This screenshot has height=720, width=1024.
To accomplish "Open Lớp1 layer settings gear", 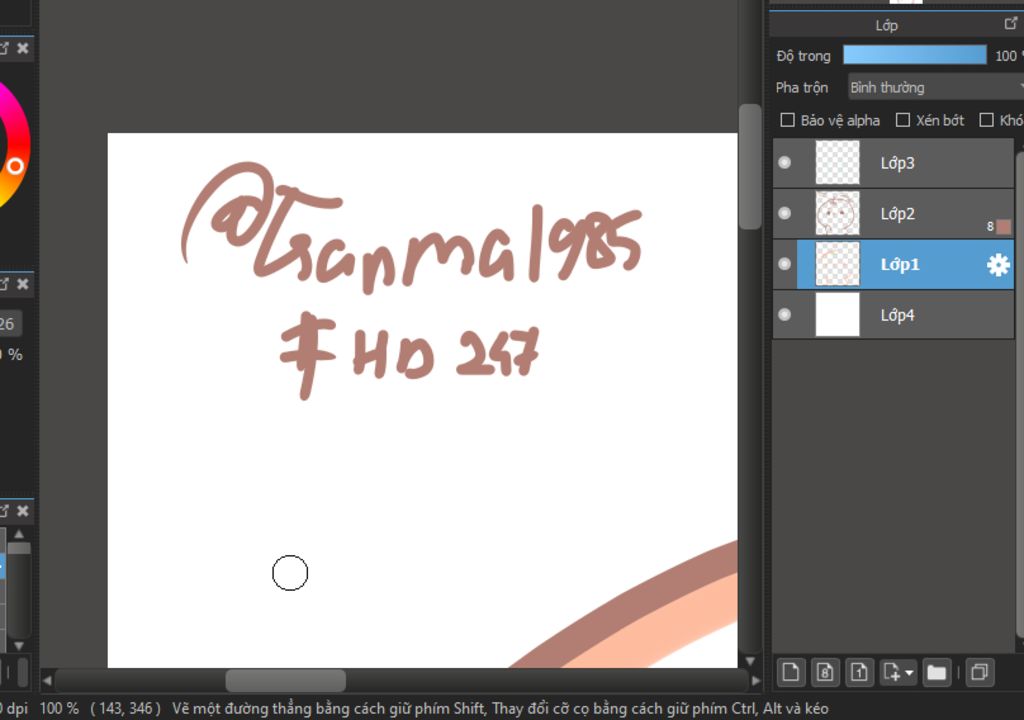I will (998, 265).
